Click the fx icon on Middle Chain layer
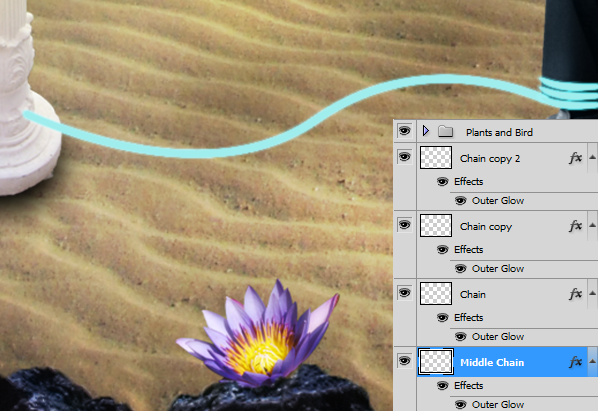The width and height of the screenshot is (598, 411). (x=575, y=362)
